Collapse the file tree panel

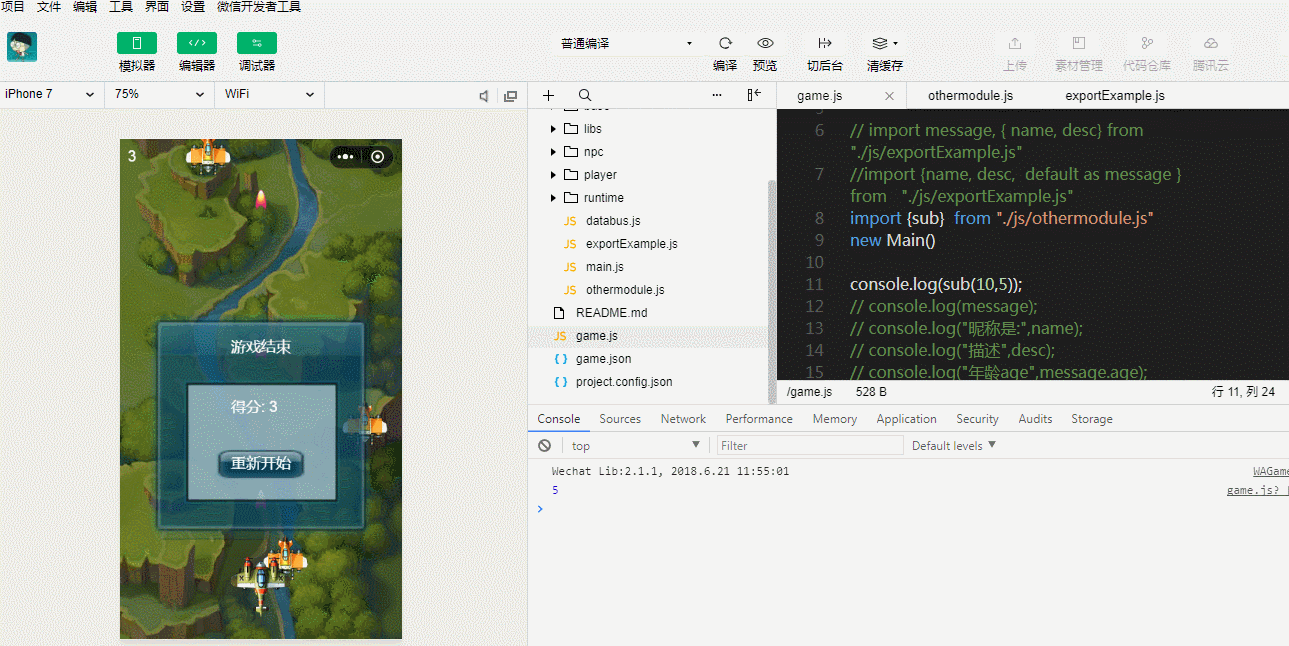click(x=754, y=95)
